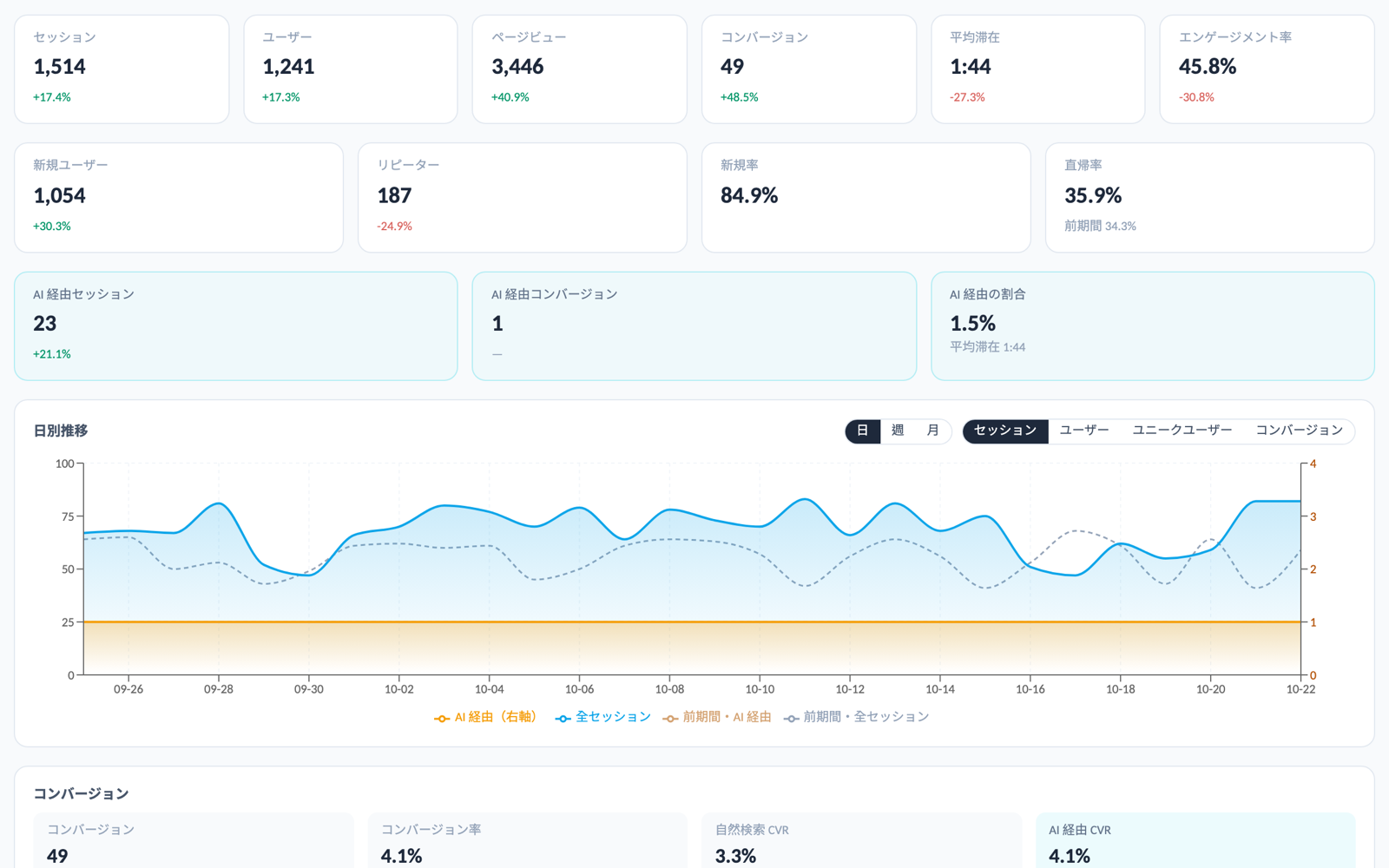Click the コンバージョン top card value 49
Image resolution: width=1389 pixels, height=868 pixels.
pos(733,67)
